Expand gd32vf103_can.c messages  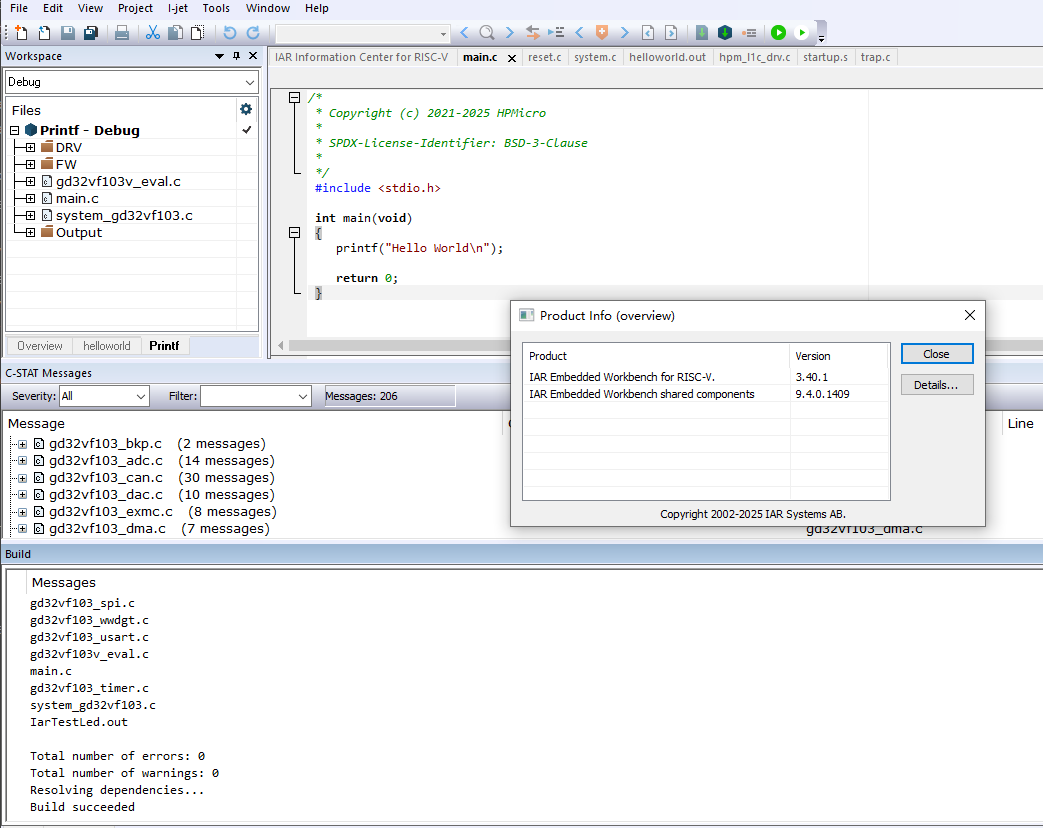pos(22,478)
